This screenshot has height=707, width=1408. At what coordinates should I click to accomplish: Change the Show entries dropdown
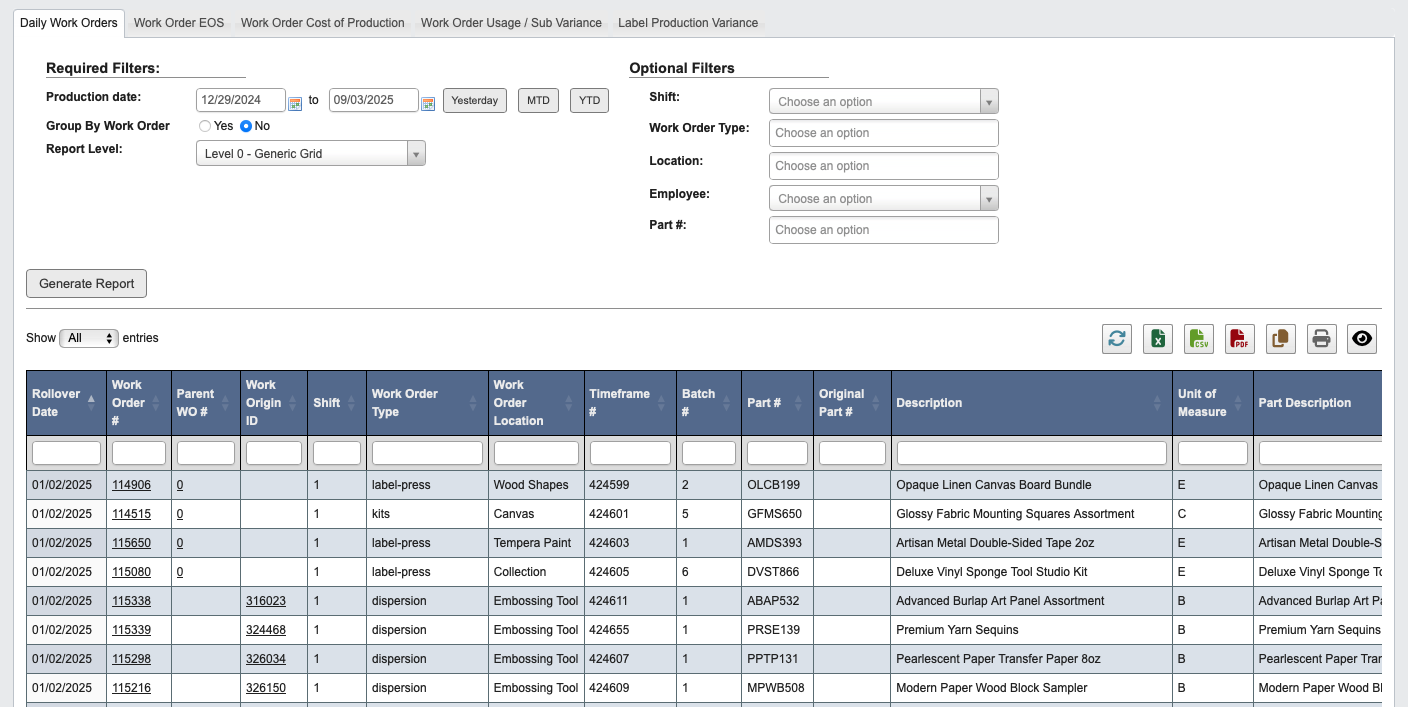(89, 337)
